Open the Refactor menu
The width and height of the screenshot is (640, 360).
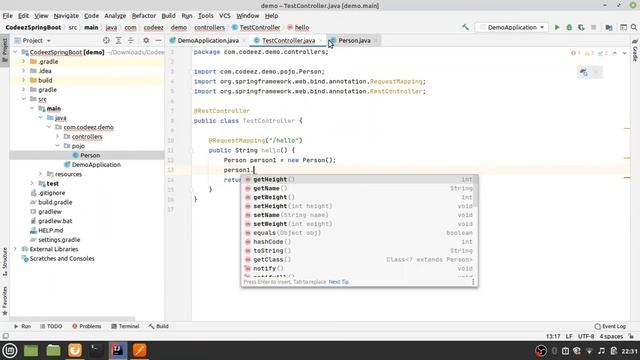pyautogui.click(x=144, y=16)
